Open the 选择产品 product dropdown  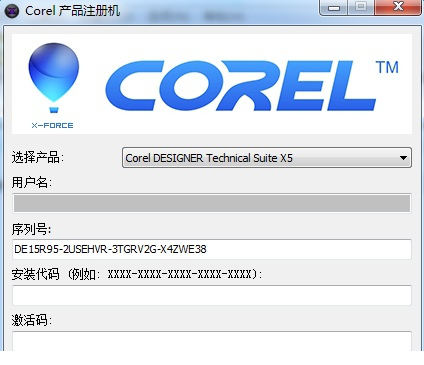pos(267,158)
